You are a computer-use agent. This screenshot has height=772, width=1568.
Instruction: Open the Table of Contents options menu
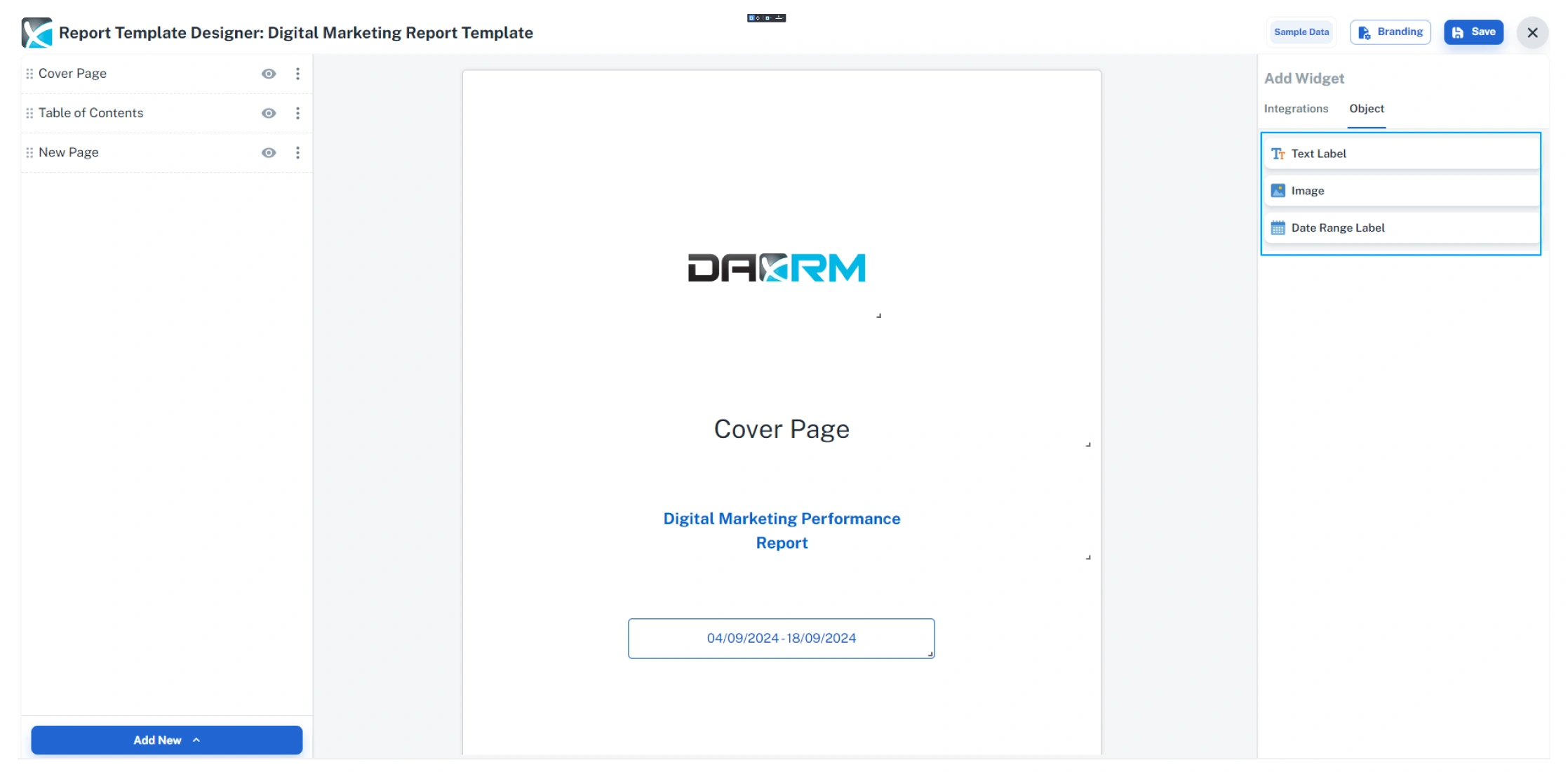297,113
